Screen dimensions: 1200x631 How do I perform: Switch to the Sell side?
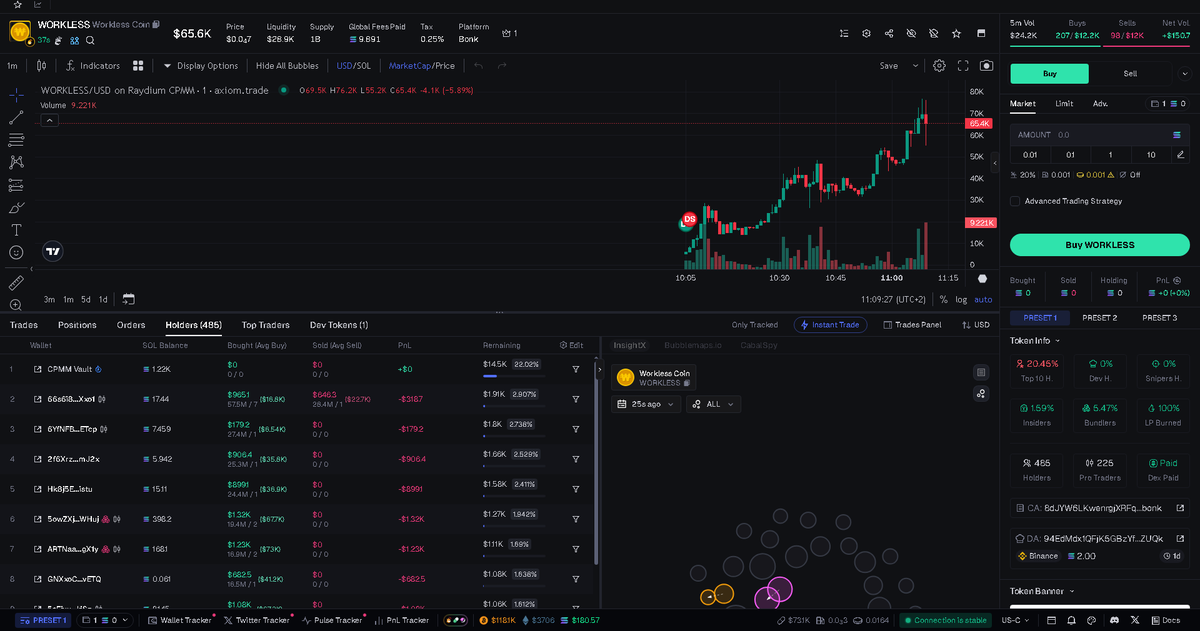pyautogui.click(x=1130, y=73)
